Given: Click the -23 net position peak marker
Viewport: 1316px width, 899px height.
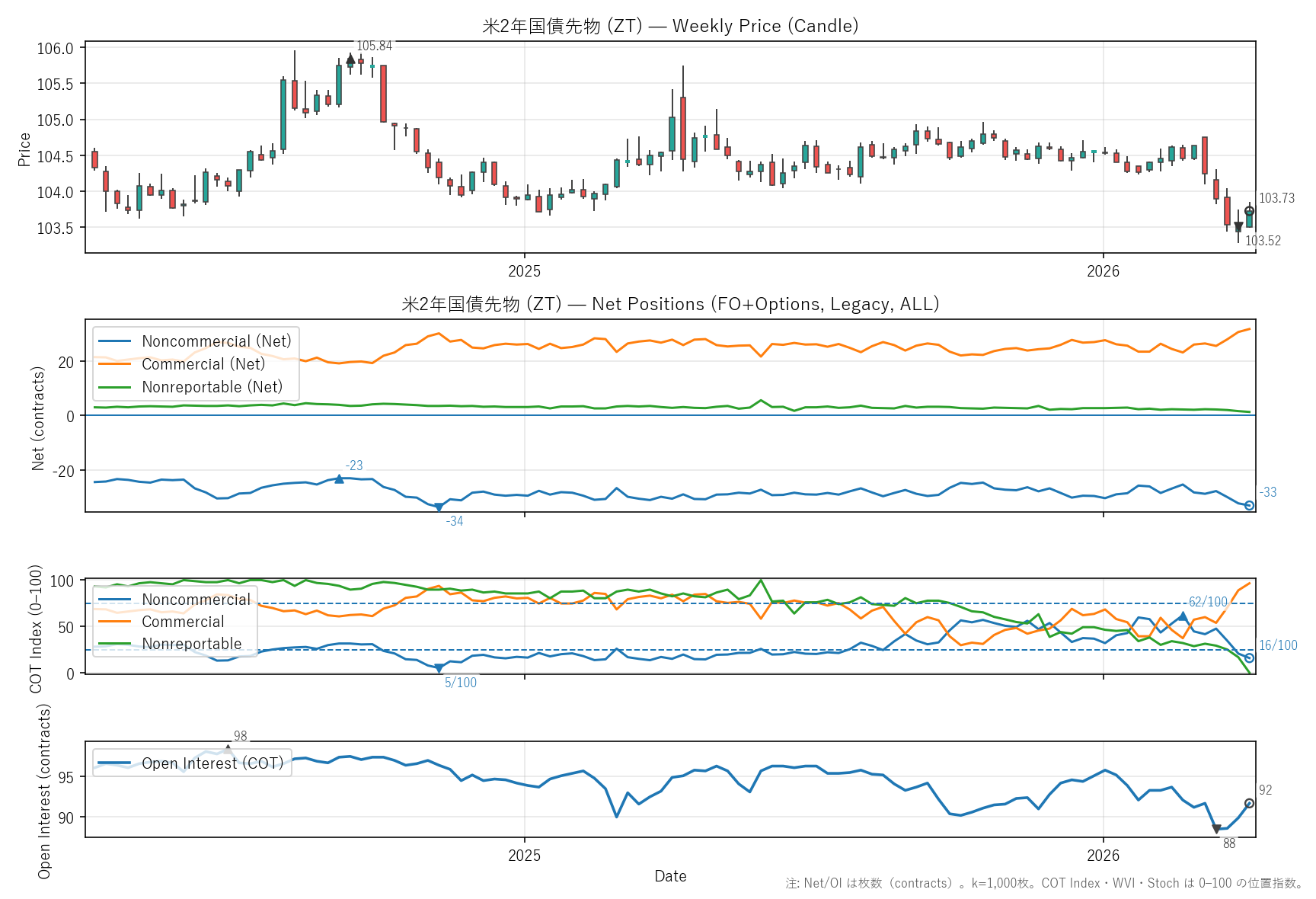Looking at the screenshot, I should pyautogui.click(x=340, y=478).
